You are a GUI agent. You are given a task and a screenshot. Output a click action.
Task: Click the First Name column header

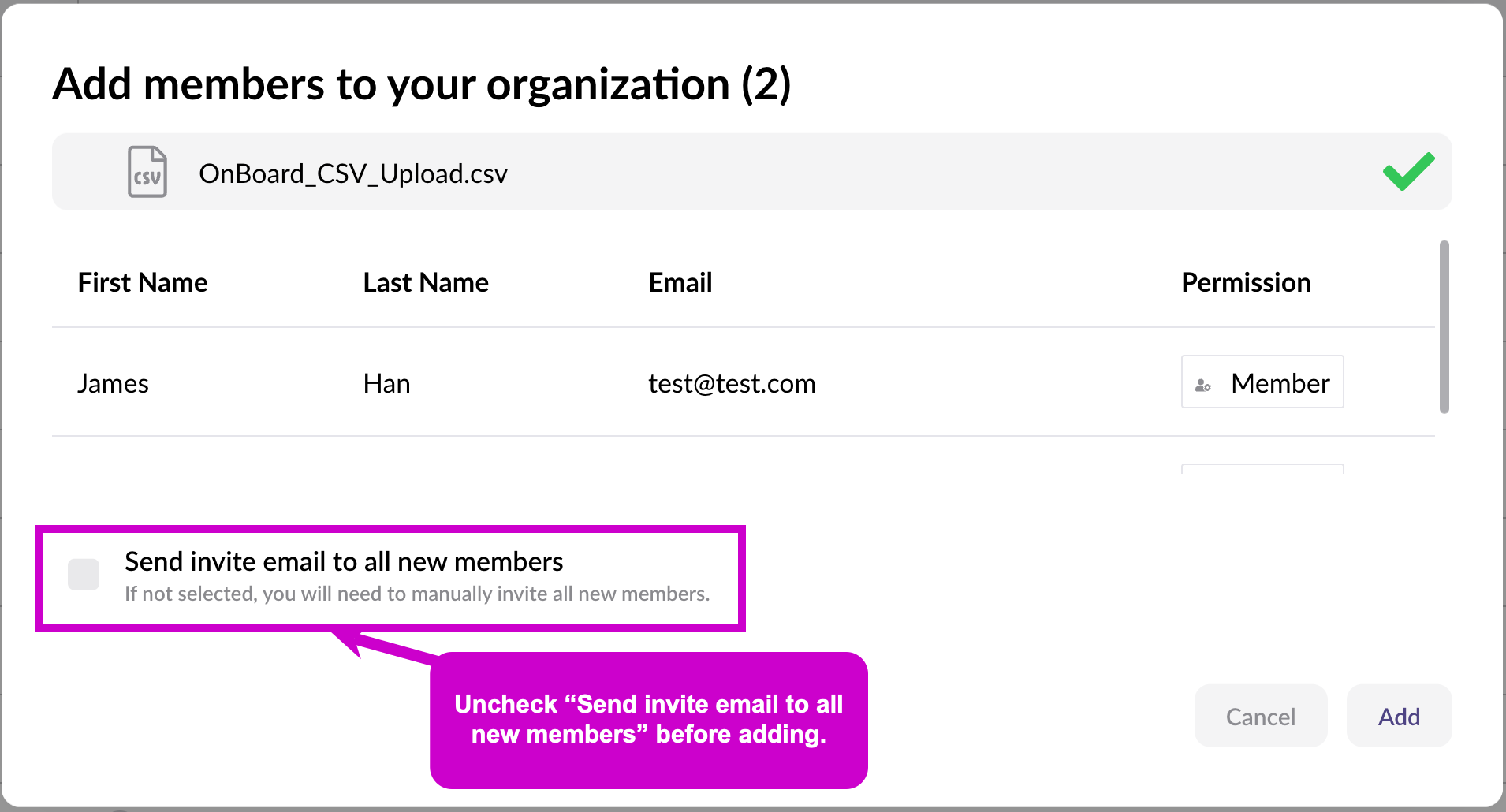coord(143,282)
